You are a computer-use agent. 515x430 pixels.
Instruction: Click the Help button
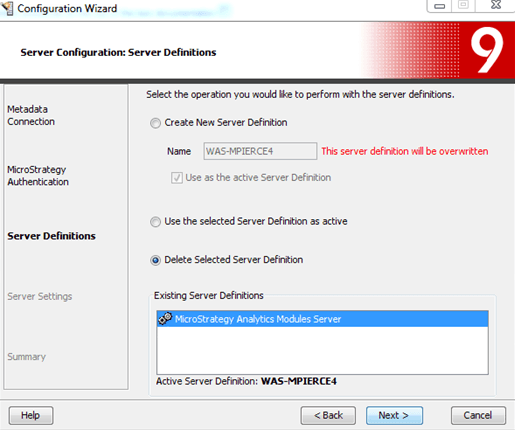tap(31, 415)
